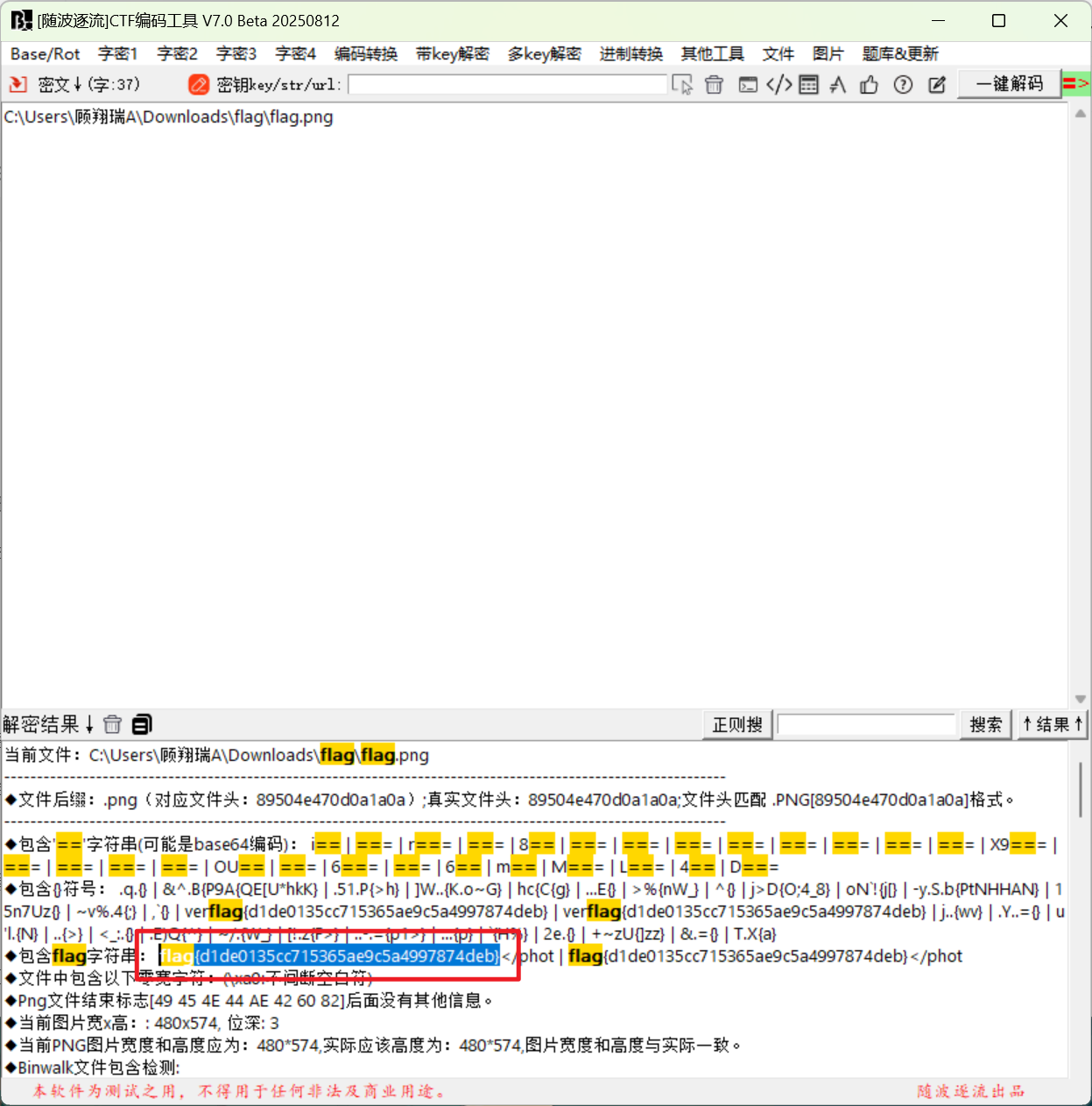This screenshot has width=1092, height=1106.
Task: Clear the decryption results with the trash icon
Action: coord(112,724)
